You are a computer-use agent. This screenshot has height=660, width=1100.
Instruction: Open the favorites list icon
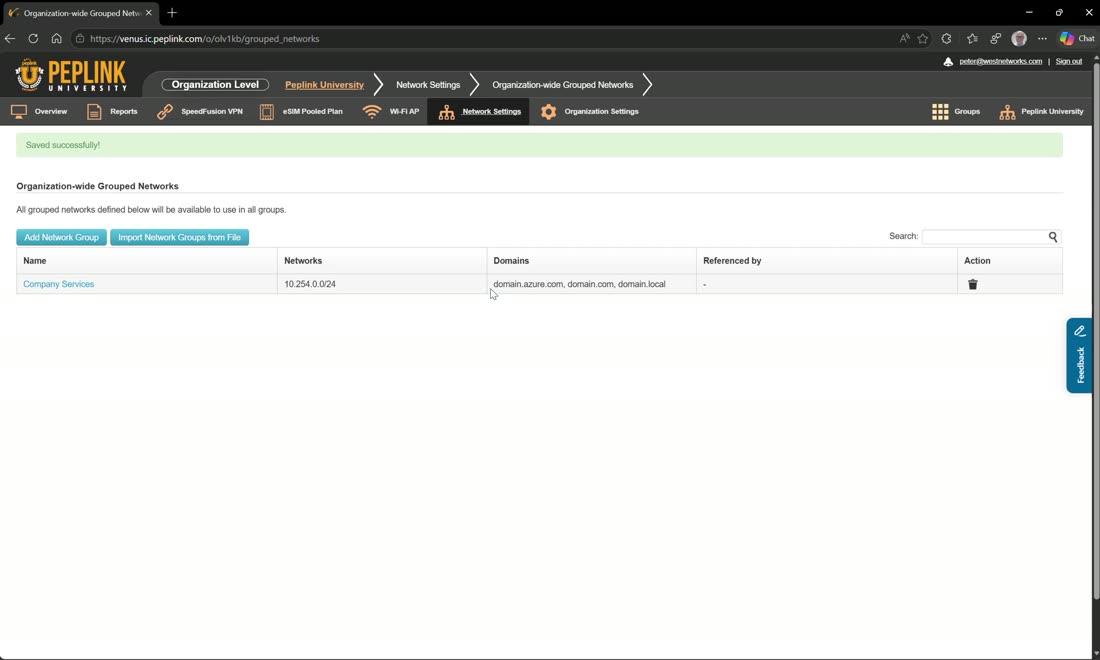click(x=972, y=39)
